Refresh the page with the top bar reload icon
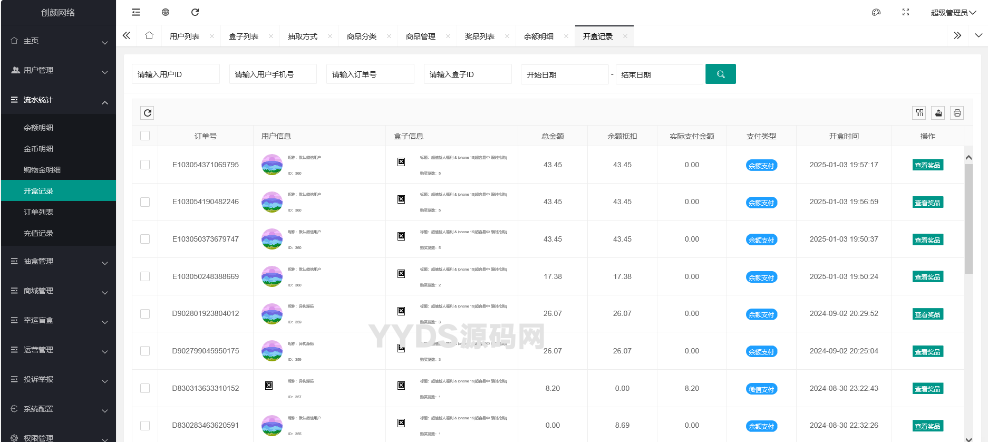The width and height of the screenshot is (988, 442). point(195,12)
